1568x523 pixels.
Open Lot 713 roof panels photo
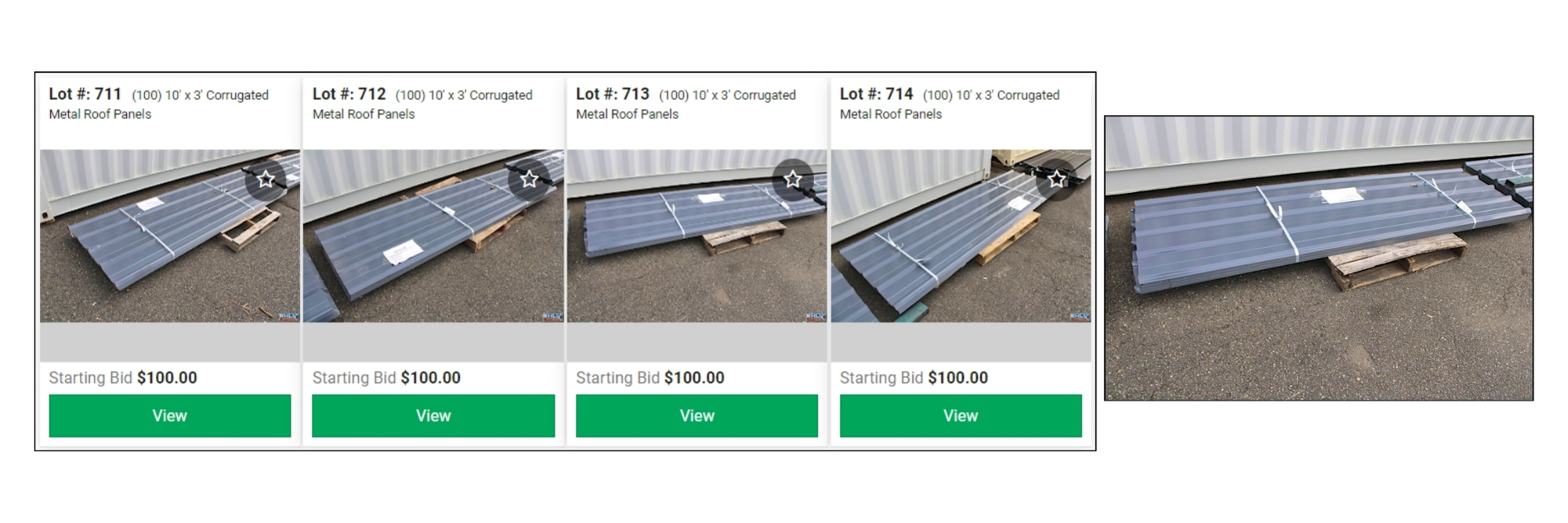point(697,236)
